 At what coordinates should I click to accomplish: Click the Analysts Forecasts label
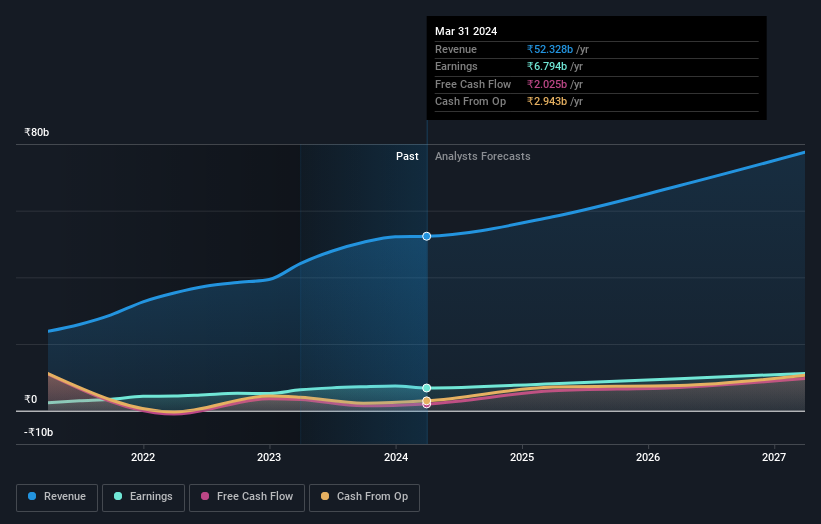click(483, 157)
